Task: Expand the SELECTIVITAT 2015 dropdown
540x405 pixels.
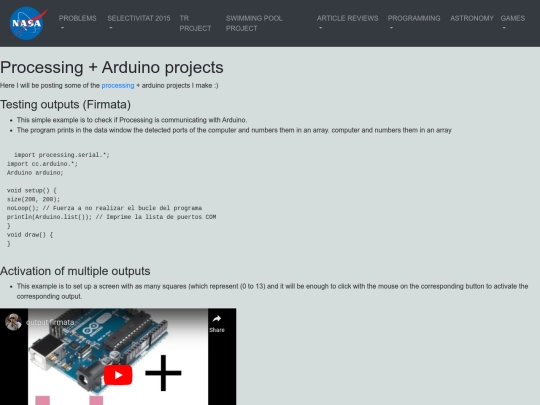Action: coord(139,23)
